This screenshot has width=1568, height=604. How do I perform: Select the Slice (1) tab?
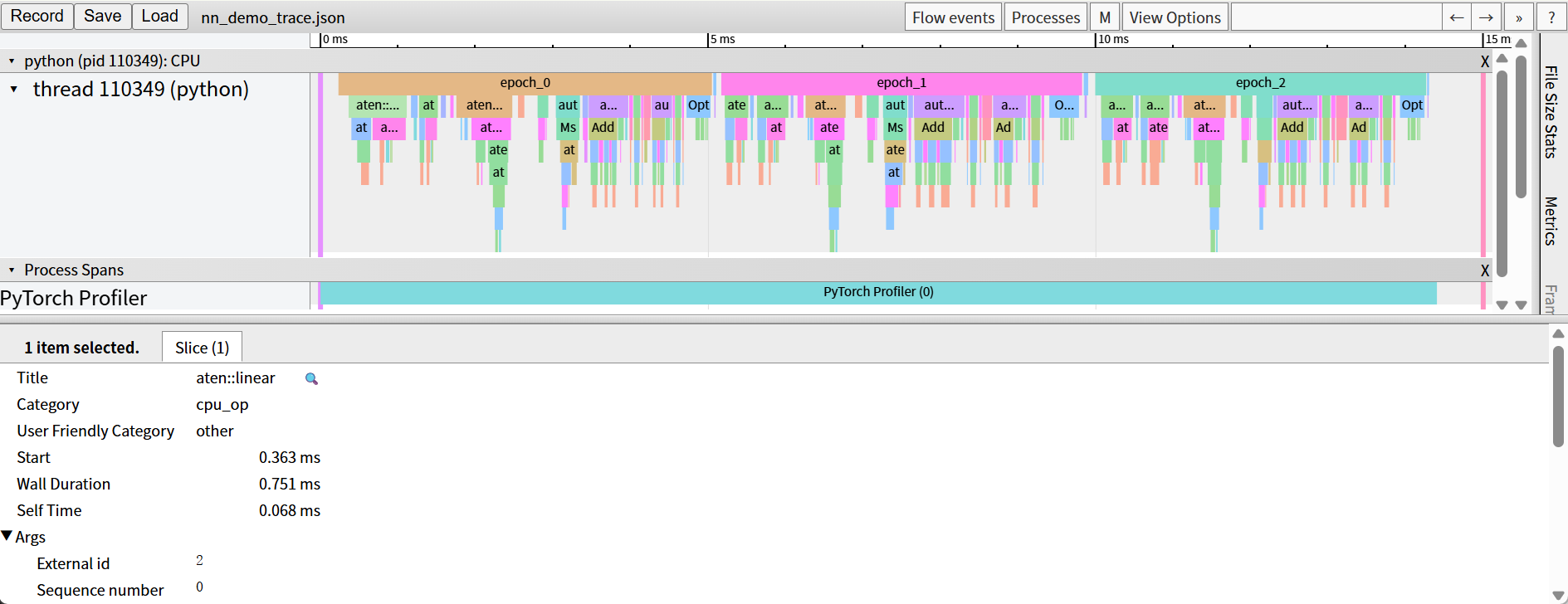pos(202,348)
